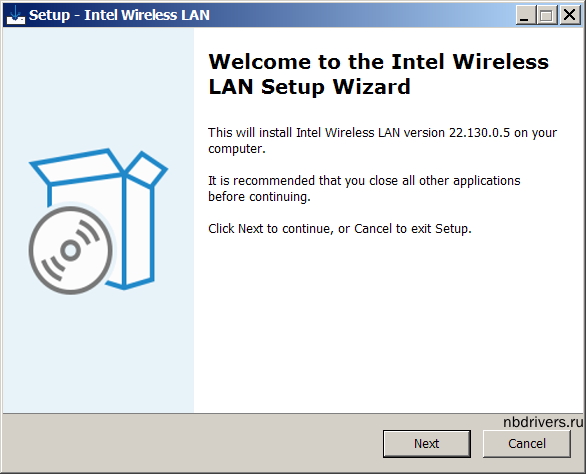Select the Welcome wizard heading text
Screen dimensions: 586x474
tap(378, 74)
